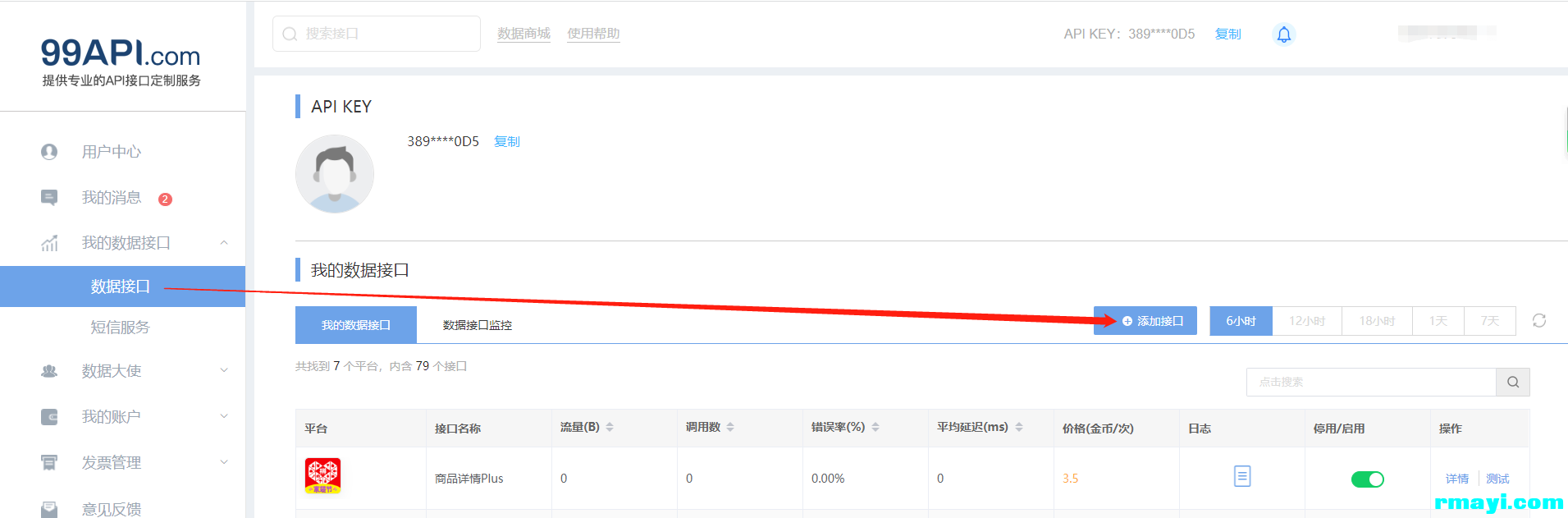
Task: Sort the table by 平均延迟(ms)
Action: (1019, 427)
